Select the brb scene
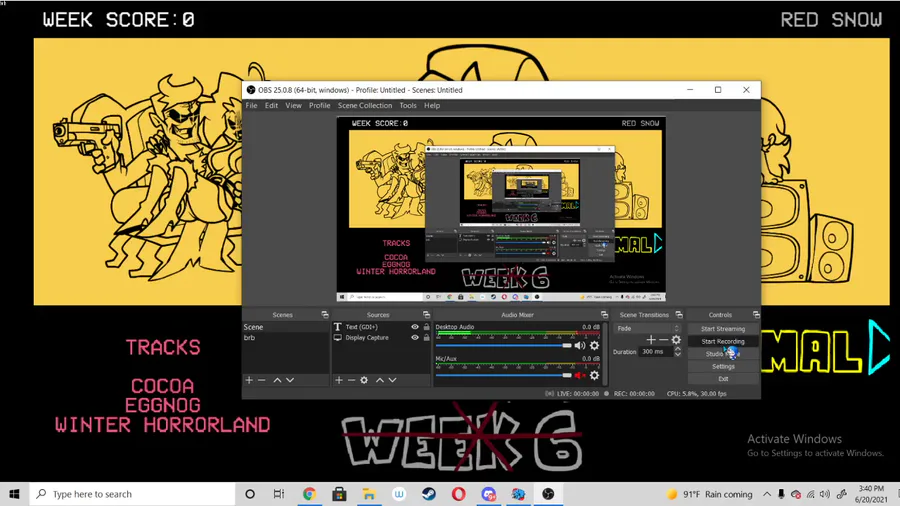900x506 pixels. click(x=285, y=338)
